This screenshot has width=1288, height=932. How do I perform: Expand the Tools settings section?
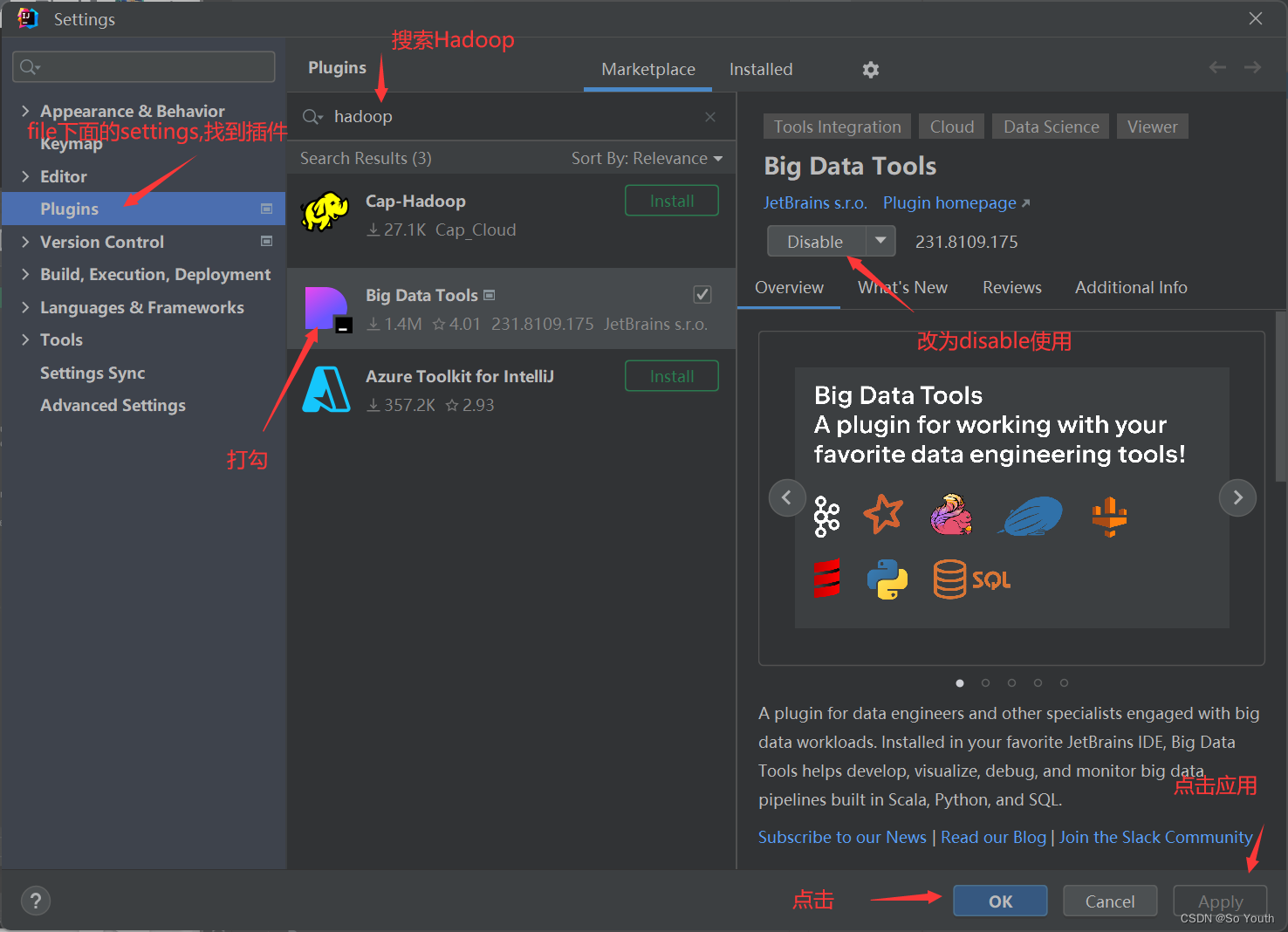click(x=25, y=339)
